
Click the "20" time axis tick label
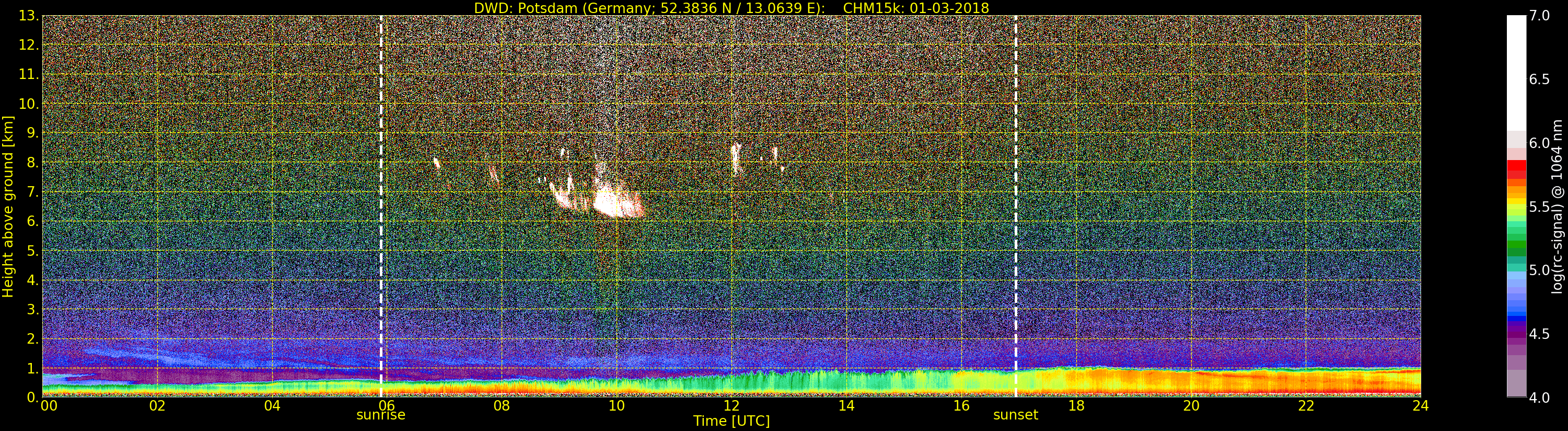click(x=1191, y=406)
